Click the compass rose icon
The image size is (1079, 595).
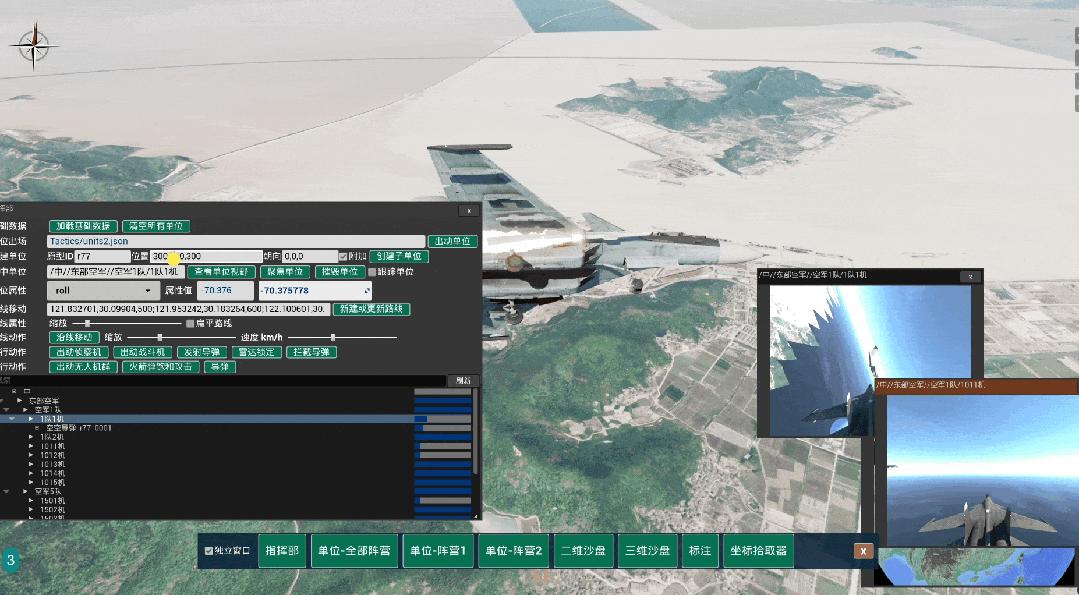pos(33,46)
